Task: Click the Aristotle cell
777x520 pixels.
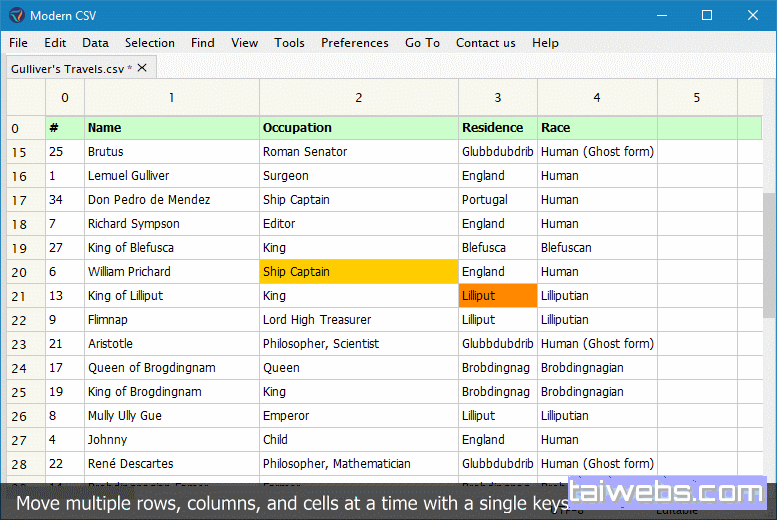Action: 171,344
